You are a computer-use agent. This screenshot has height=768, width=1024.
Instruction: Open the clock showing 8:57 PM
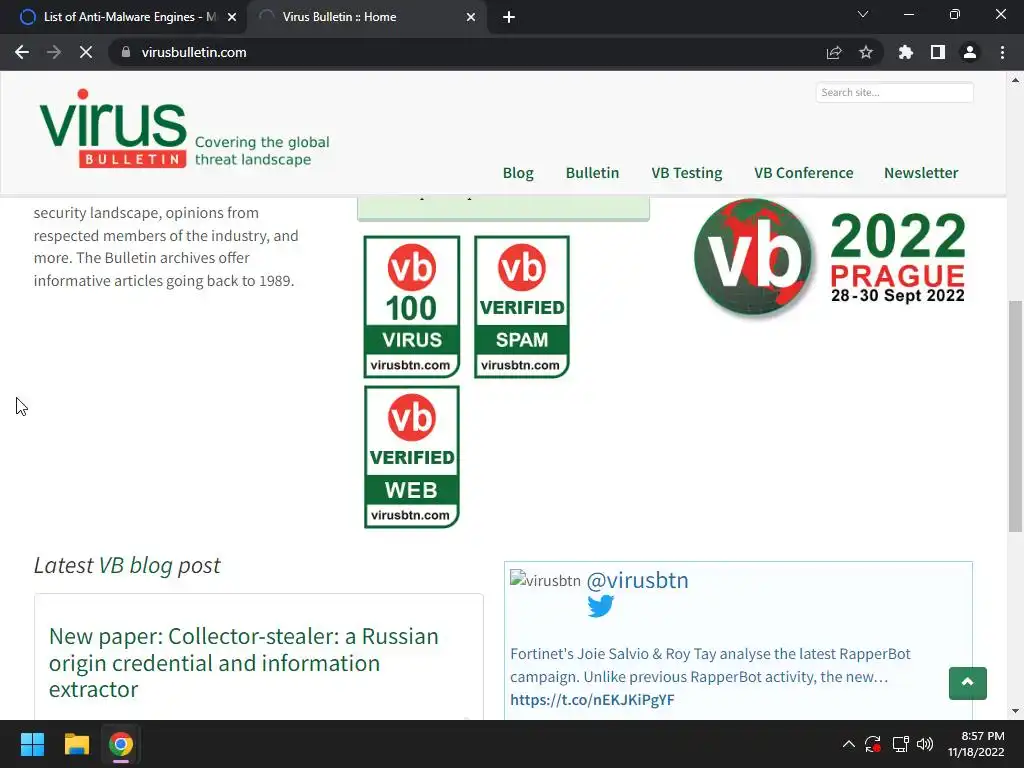coord(976,744)
